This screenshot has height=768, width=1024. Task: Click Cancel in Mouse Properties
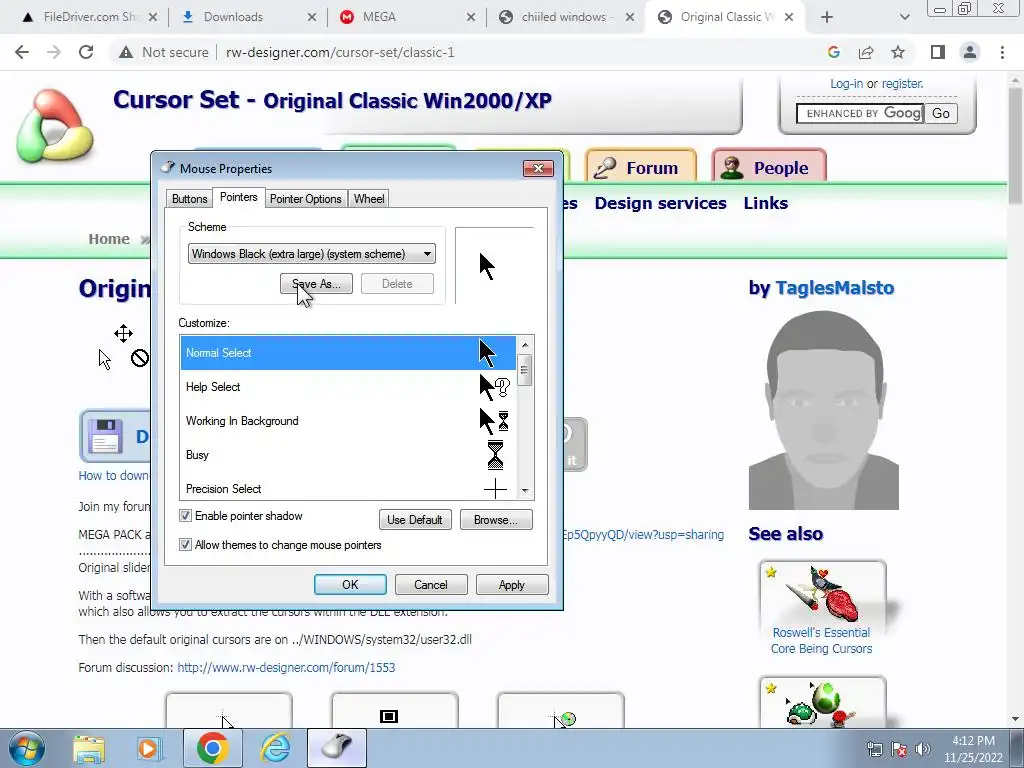[x=431, y=584]
